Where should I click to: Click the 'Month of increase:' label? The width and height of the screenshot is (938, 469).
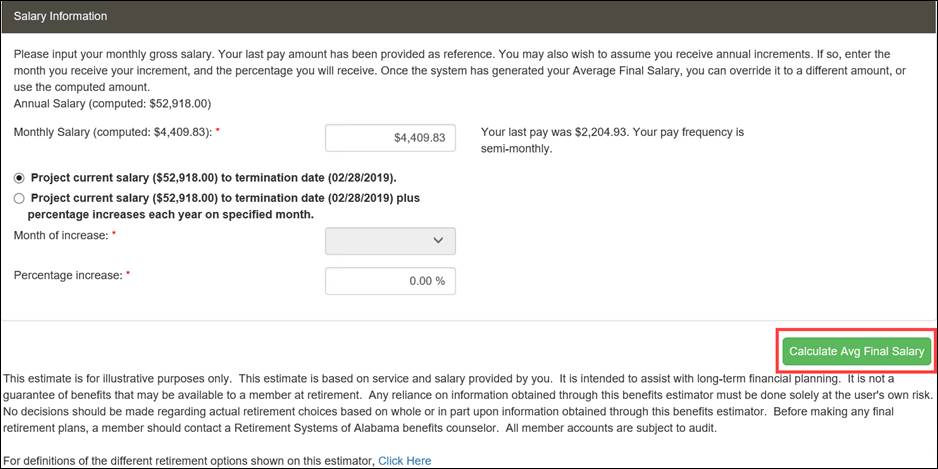(60, 235)
